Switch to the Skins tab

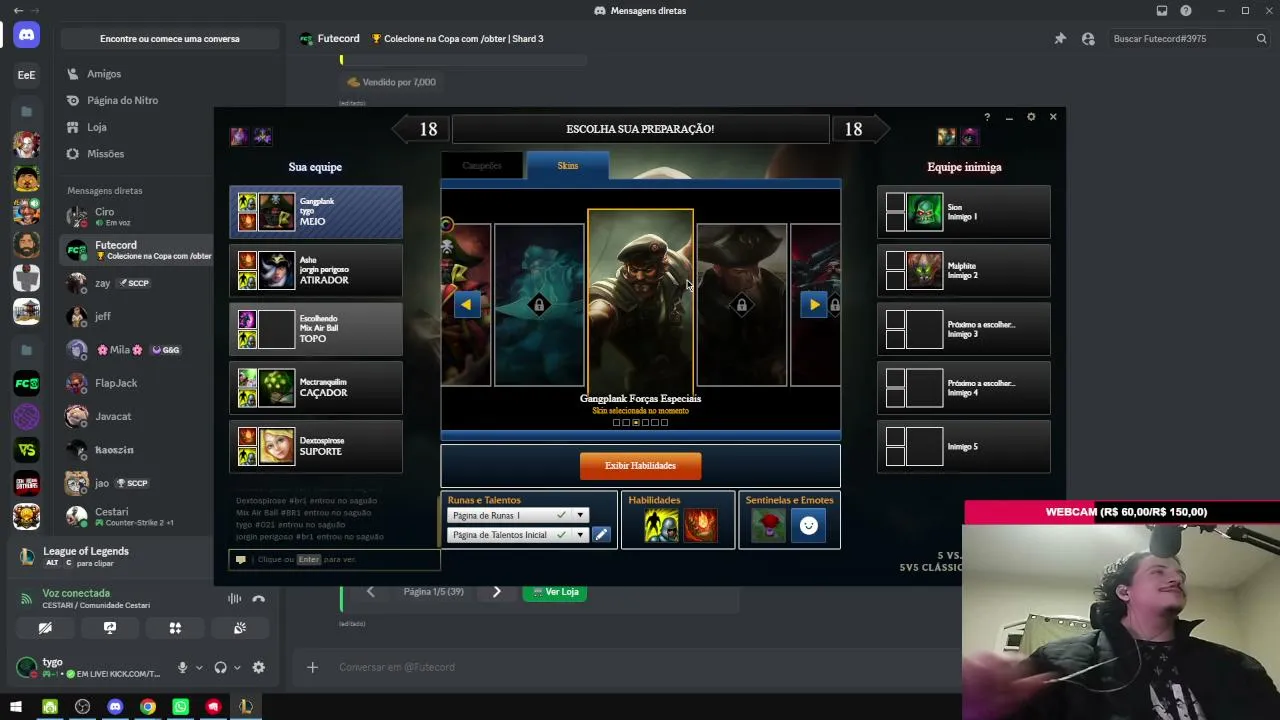pos(567,166)
